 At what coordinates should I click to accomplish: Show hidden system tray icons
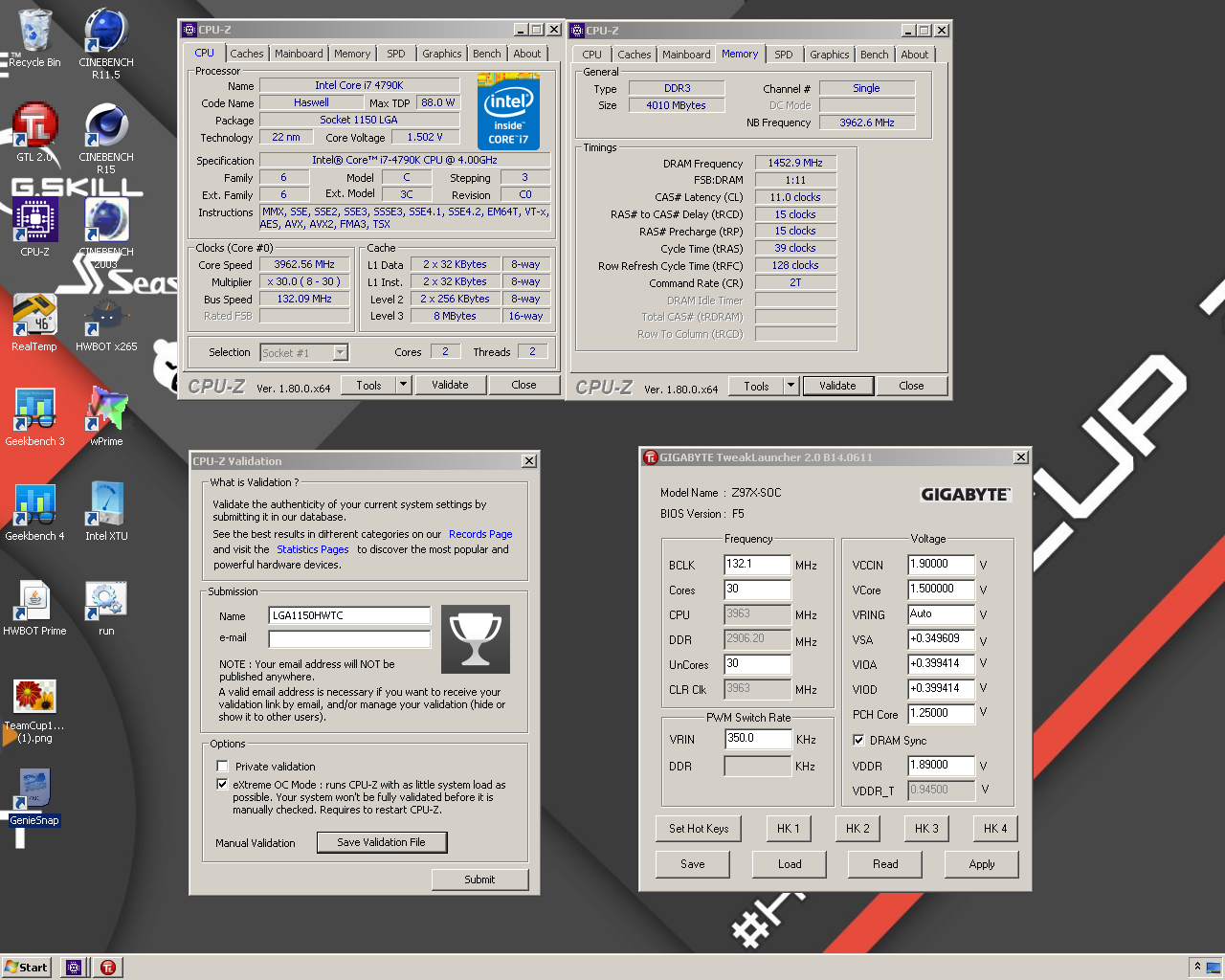pyautogui.click(x=1196, y=967)
